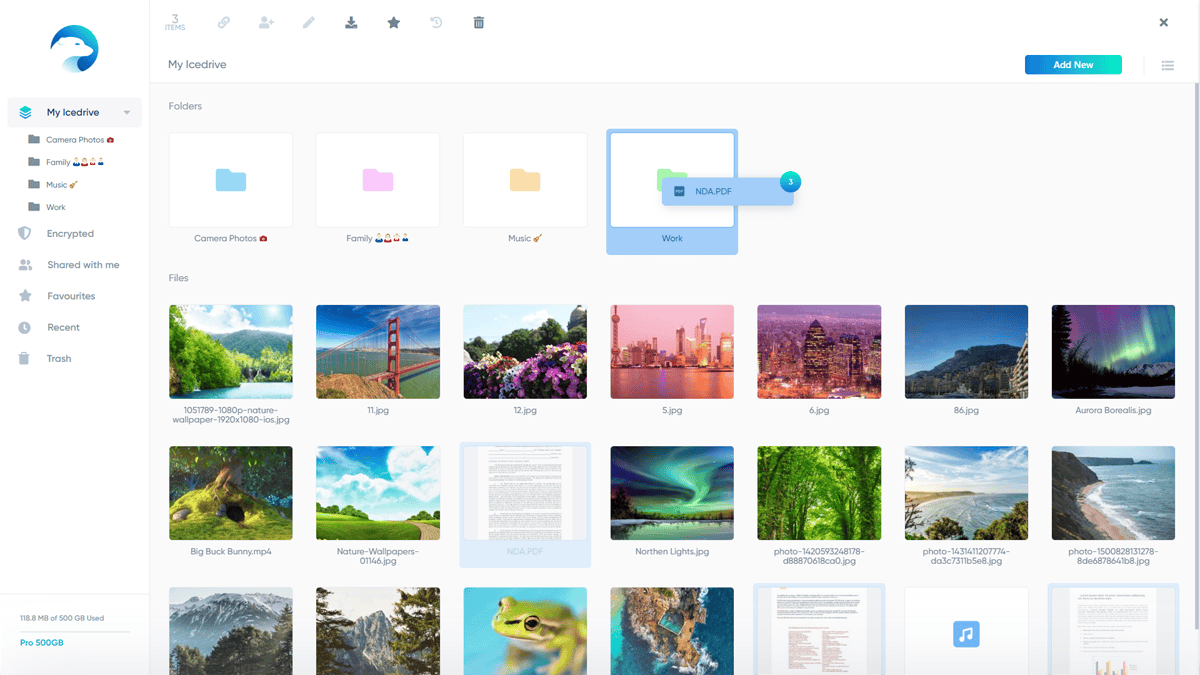Click the Trash bin icon in sidebar
Screen dimensions: 1200x675
(x=25, y=358)
